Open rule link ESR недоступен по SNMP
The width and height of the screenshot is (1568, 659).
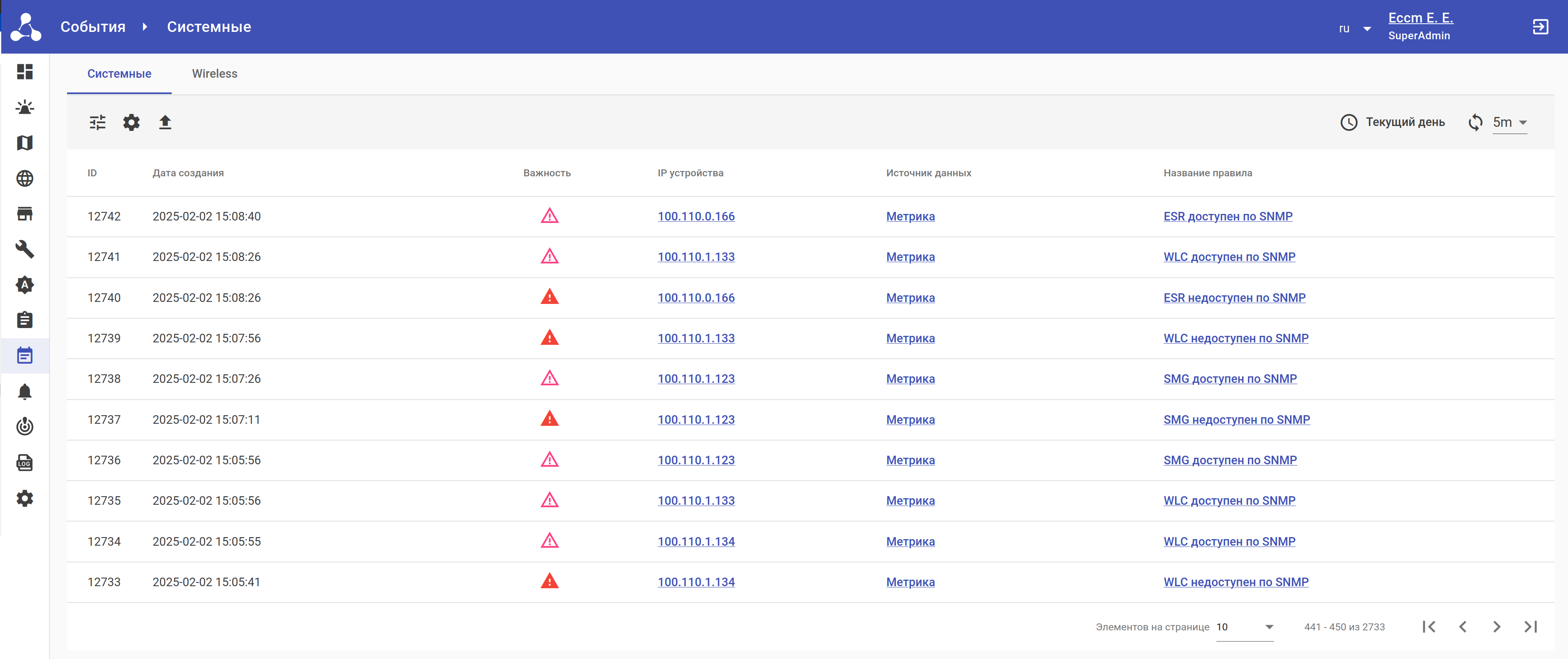point(1234,298)
